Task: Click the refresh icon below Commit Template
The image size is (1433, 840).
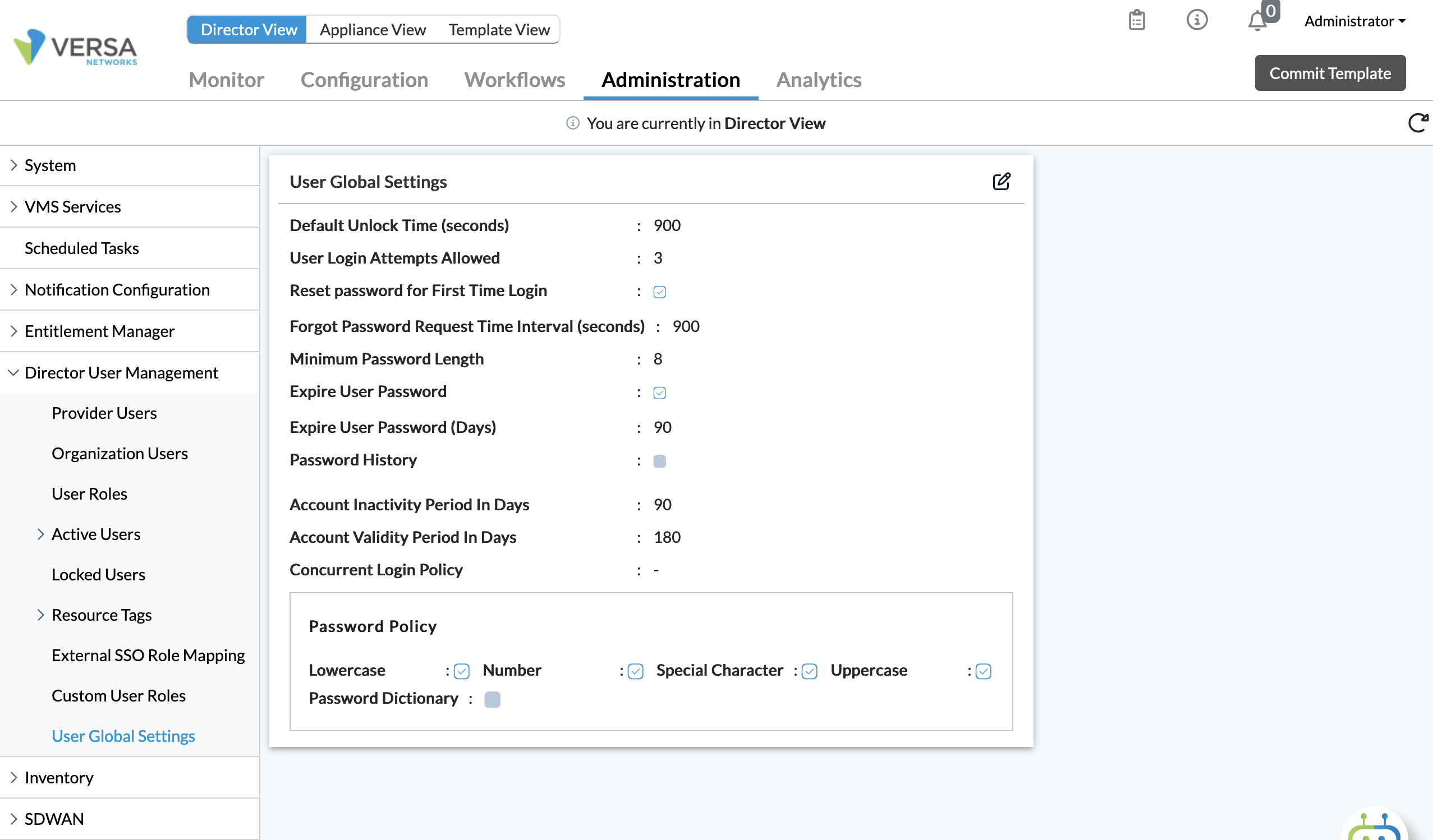Action: pyautogui.click(x=1420, y=122)
